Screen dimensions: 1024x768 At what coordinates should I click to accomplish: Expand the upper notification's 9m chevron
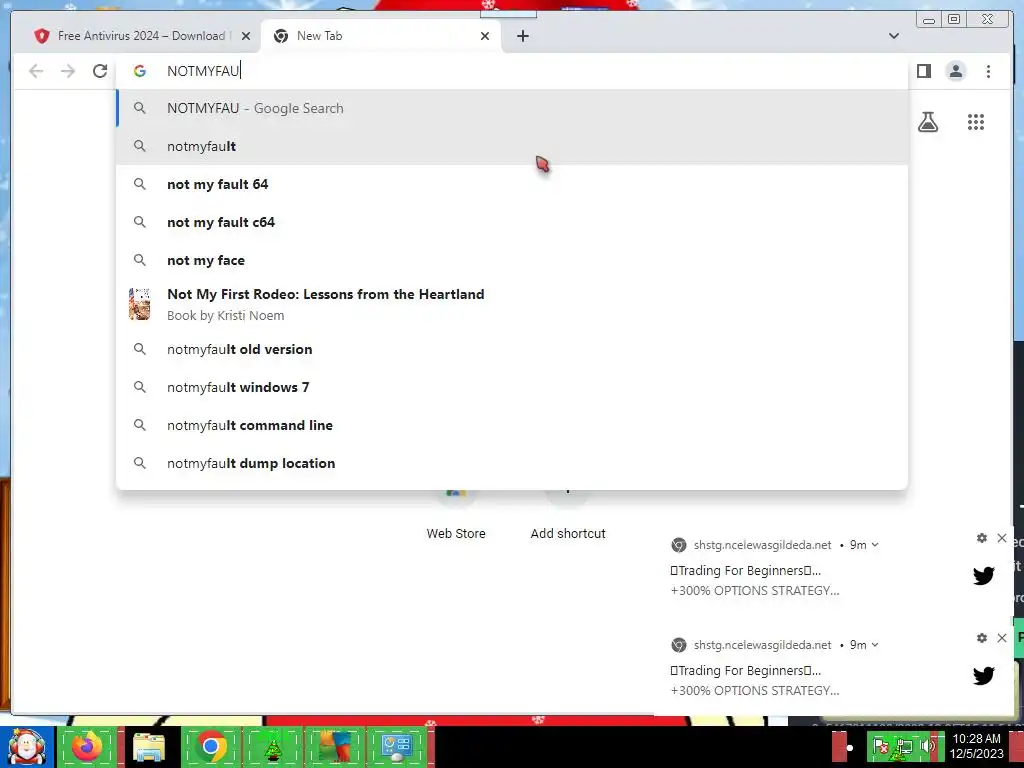point(875,545)
